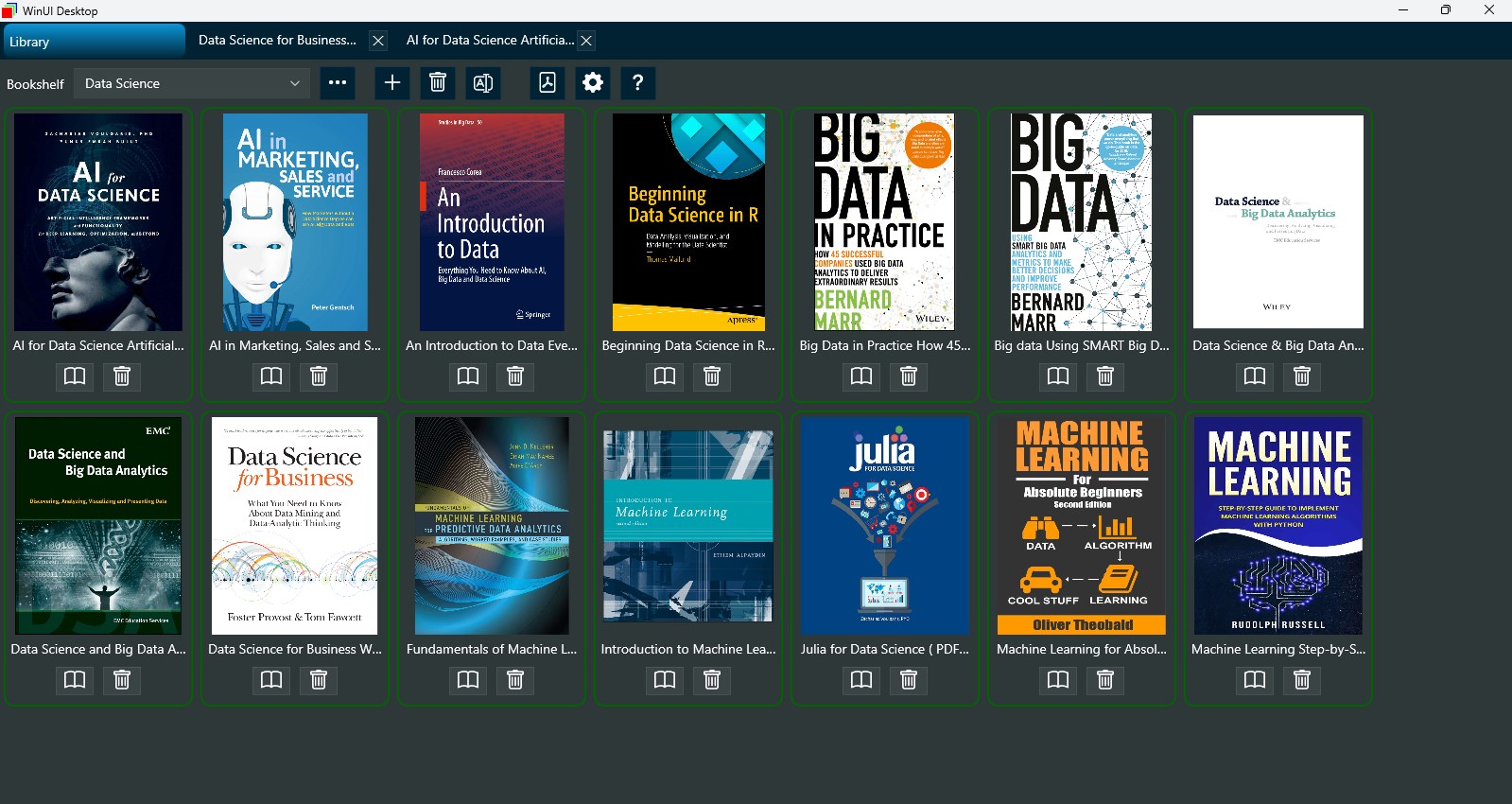Screen dimensions: 1512x804
Task: Select Julia for Data Science cover
Action: [885, 526]
